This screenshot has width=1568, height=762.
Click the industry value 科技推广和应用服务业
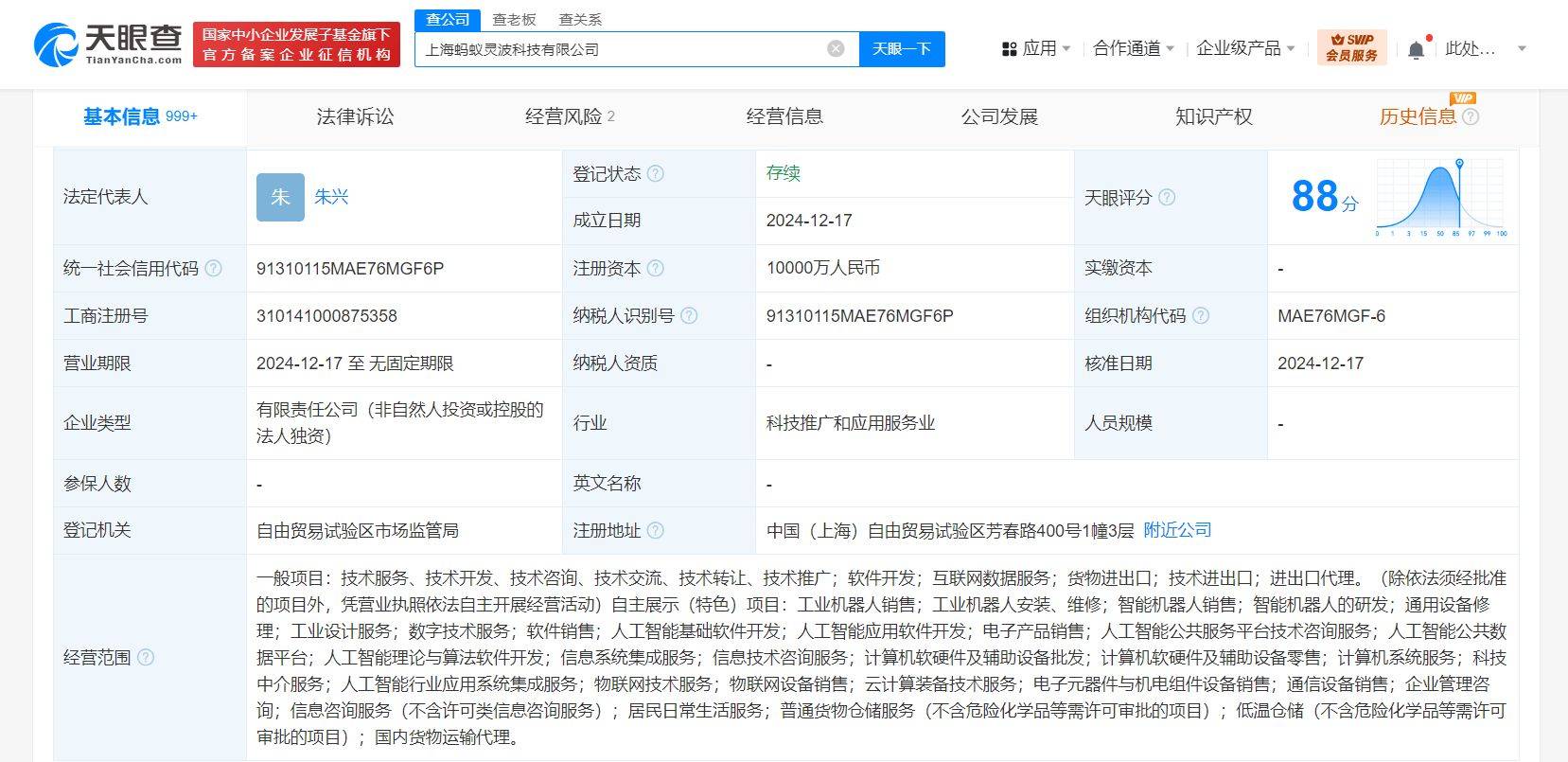click(x=851, y=423)
